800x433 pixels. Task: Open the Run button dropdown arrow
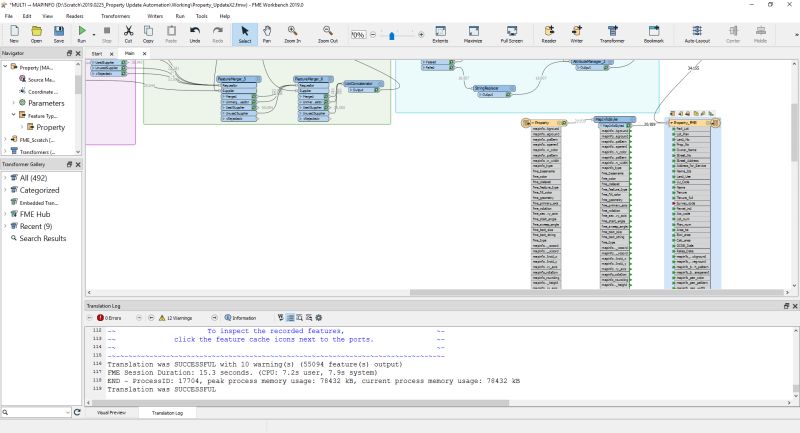(96, 33)
